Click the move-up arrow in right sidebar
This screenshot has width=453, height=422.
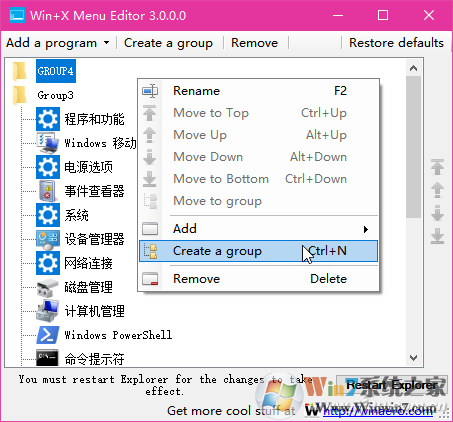click(x=437, y=190)
